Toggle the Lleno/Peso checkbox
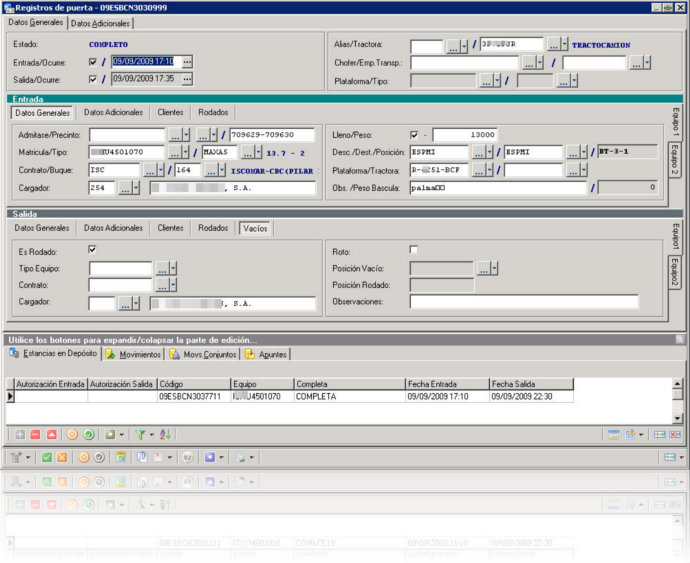690x563 pixels. (x=414, y=135)
